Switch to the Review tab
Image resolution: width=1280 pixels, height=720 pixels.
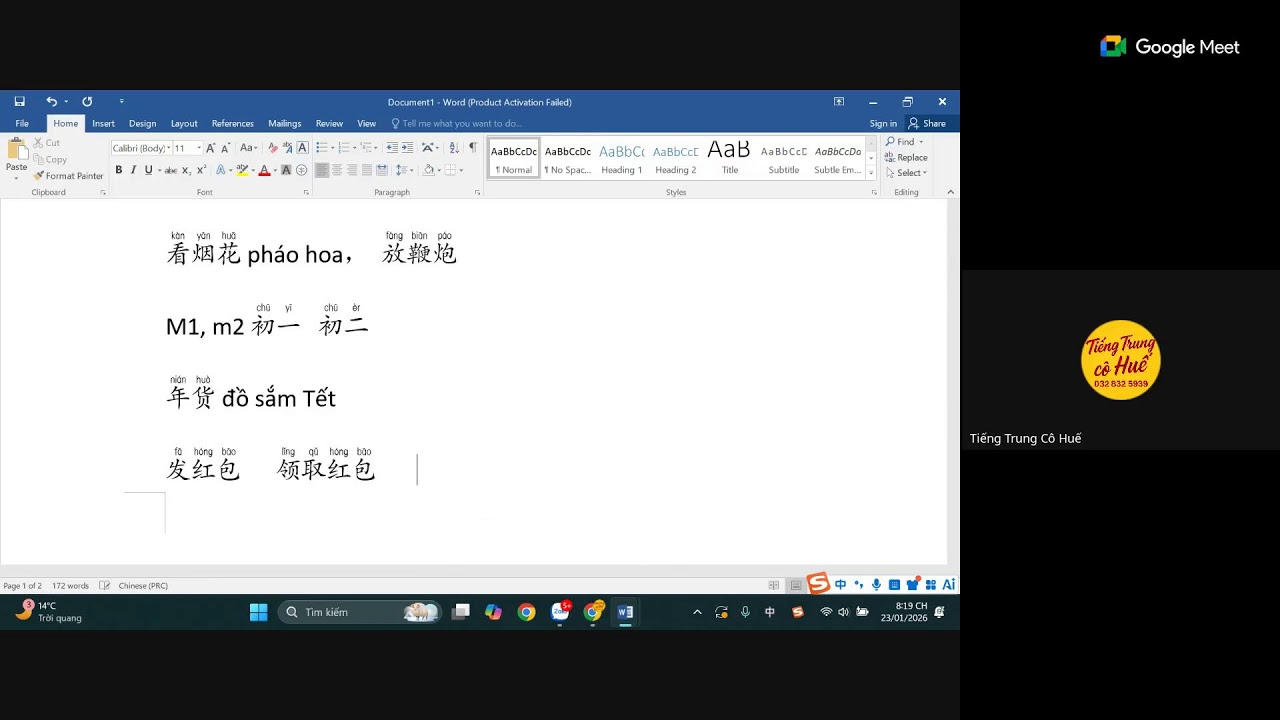click(x=329, y=124)
